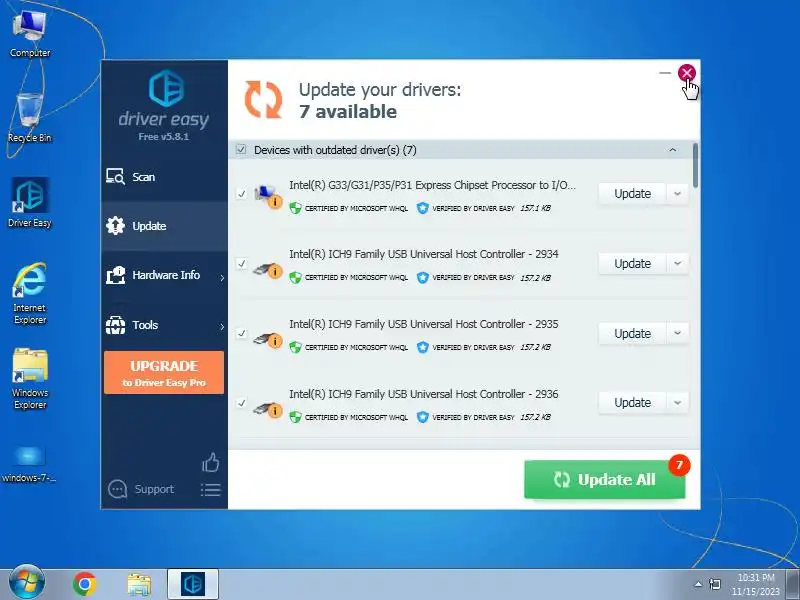
Task: Click the thumbs-up like icon
Action: click(x=210, y=462)
